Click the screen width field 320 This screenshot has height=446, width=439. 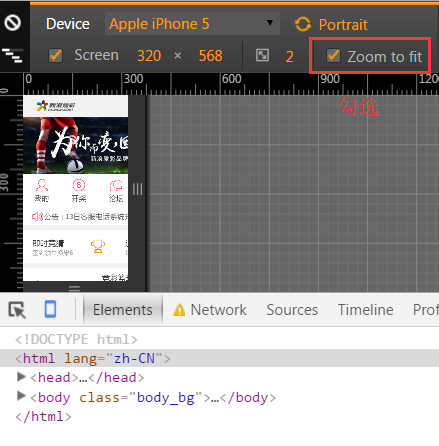pos(149,56)
